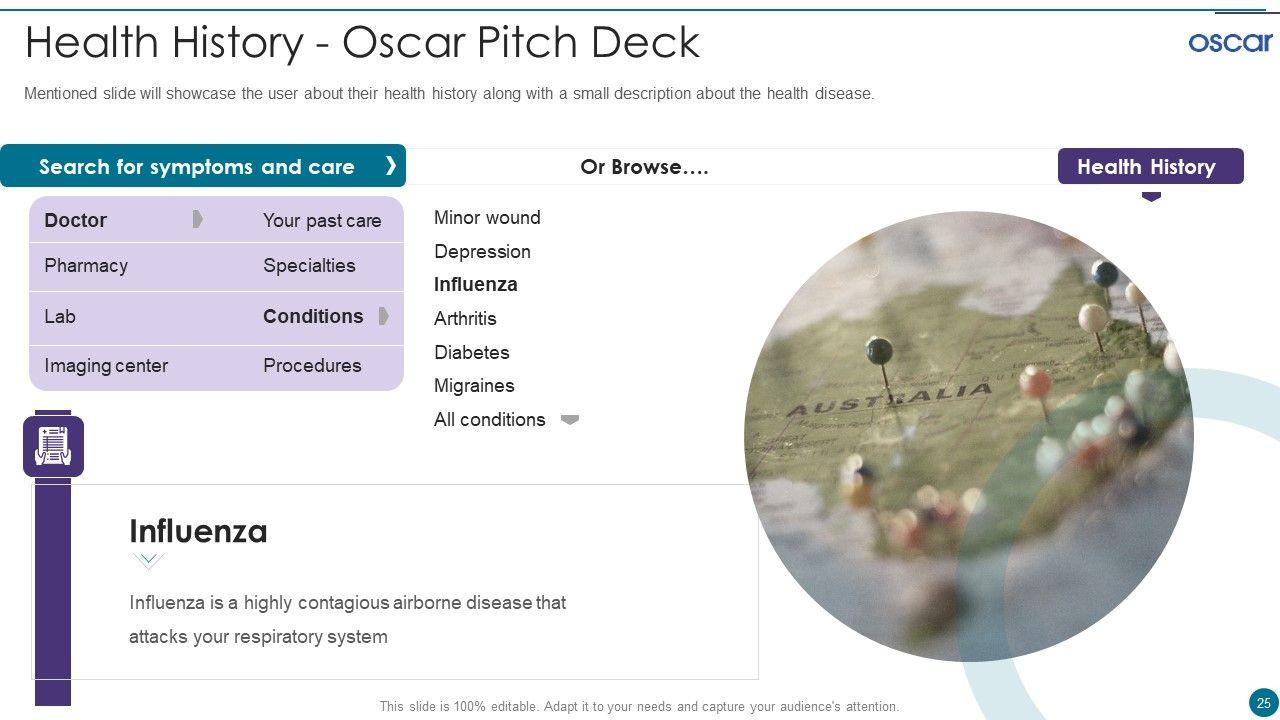Click the slide number 25 badge

click(x=1263, y=703)
